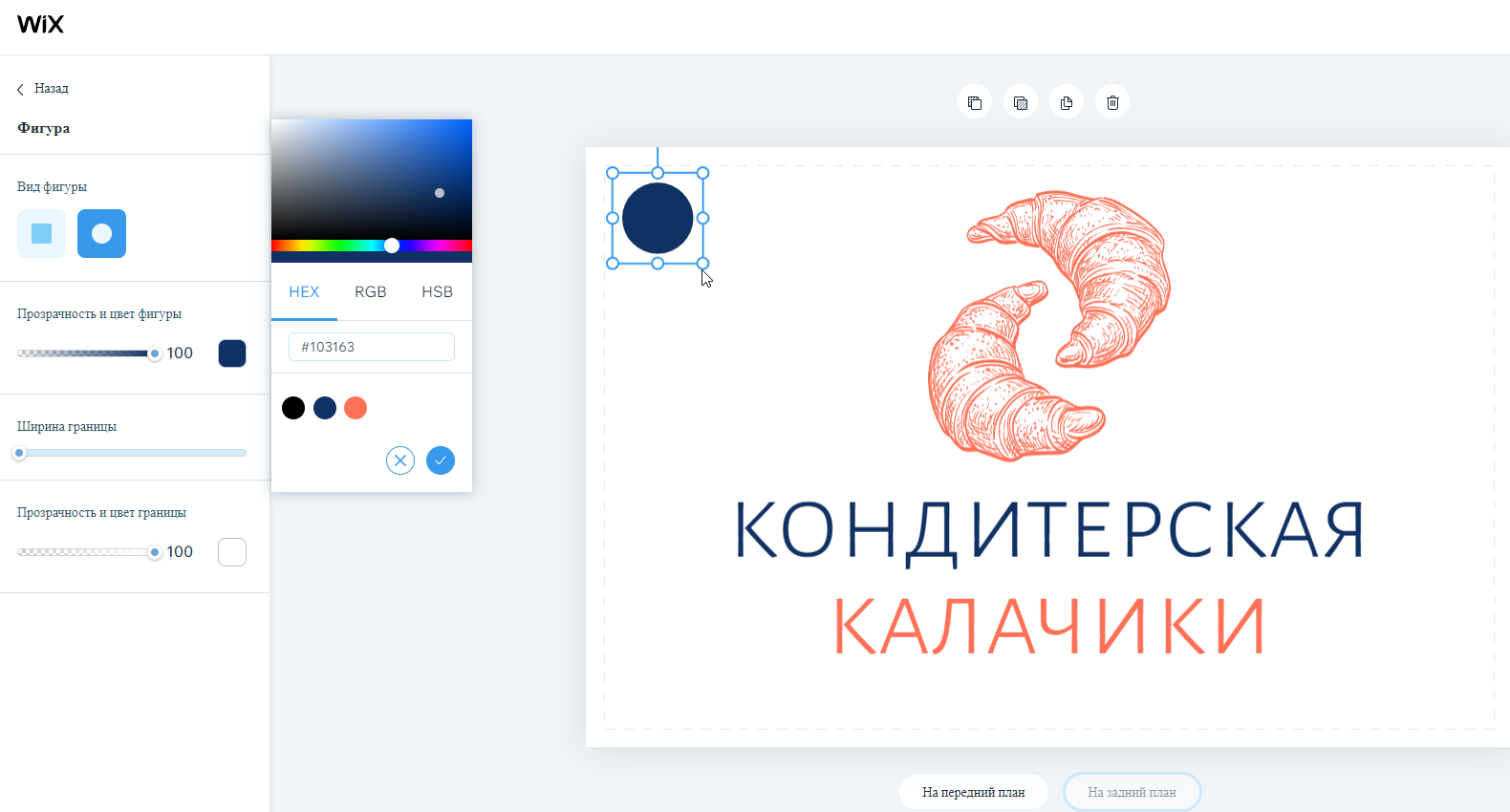
Task: Click the Wix logo
Action: click(x=40, y=24)
